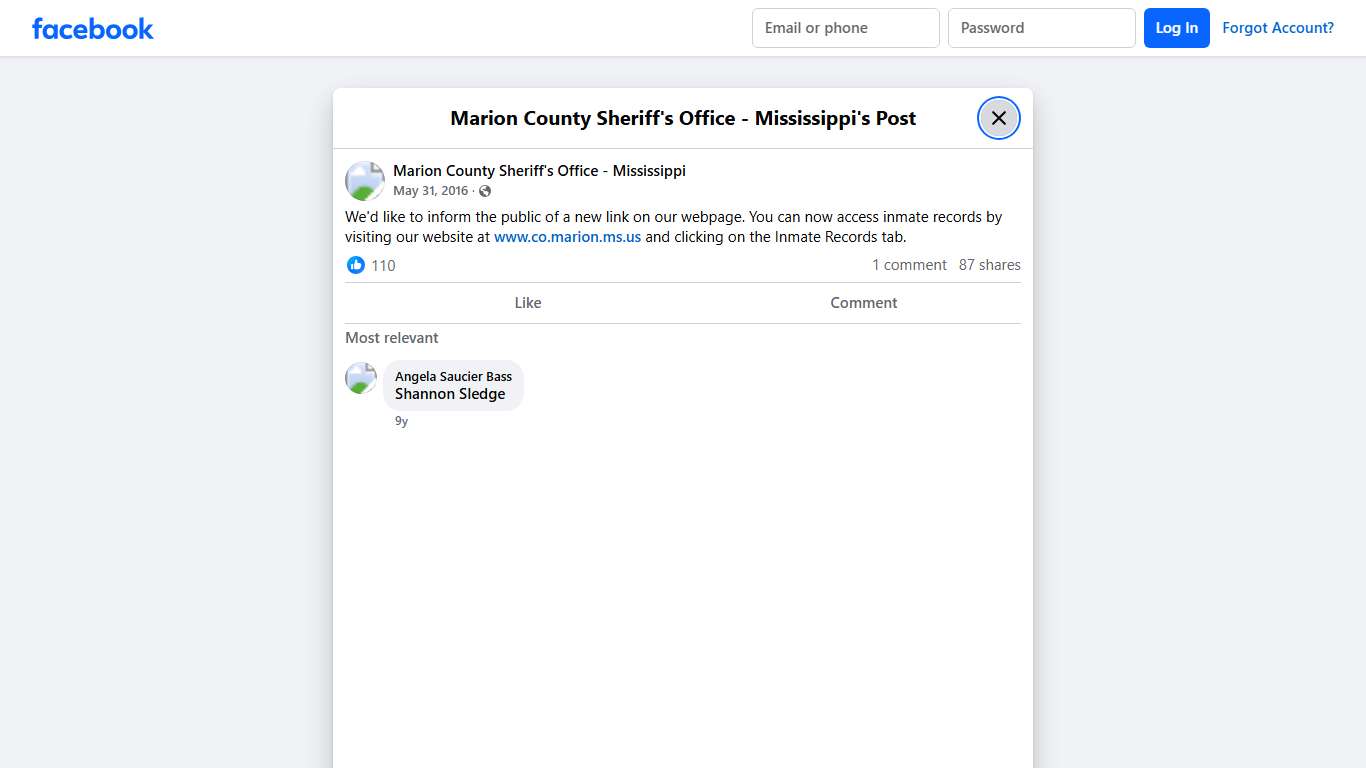
Task: Expand the Most relevant comment sorting
Action: point(392,338)
